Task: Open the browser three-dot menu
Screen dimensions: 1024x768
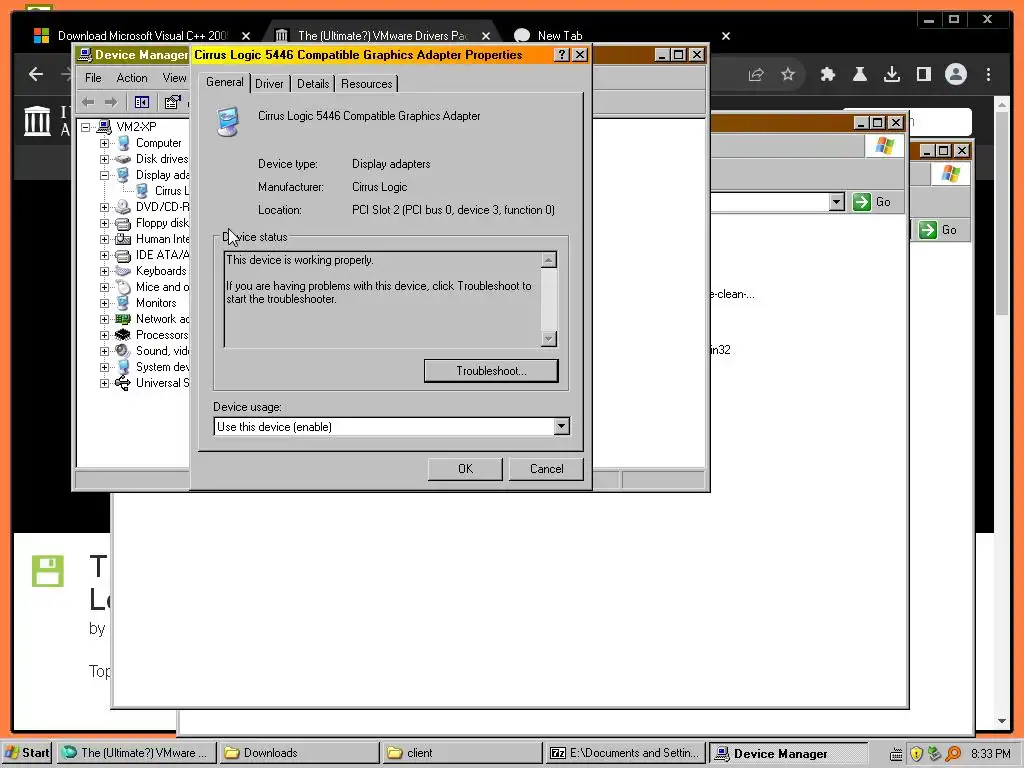Action: click(x=988, y=74)
